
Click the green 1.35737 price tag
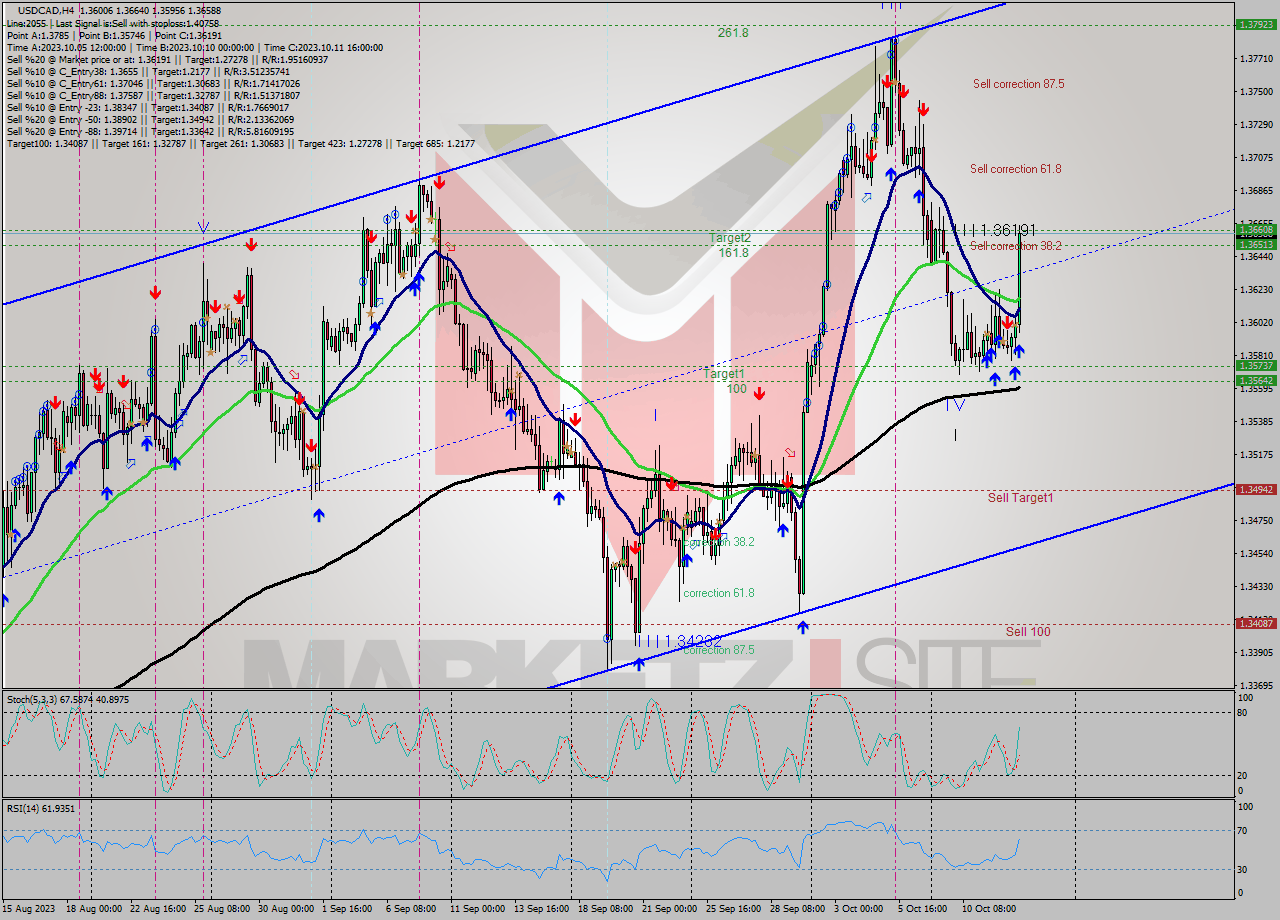pos(1256,366)
